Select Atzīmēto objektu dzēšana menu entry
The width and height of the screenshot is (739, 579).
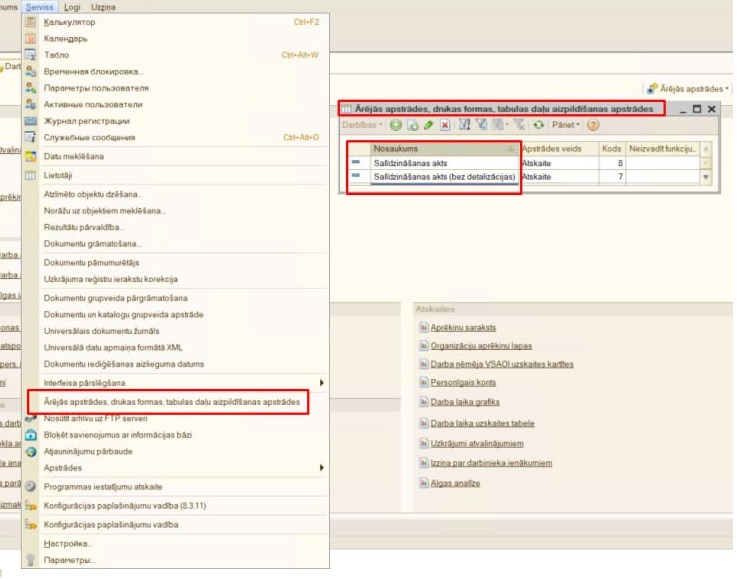point(93,194)
